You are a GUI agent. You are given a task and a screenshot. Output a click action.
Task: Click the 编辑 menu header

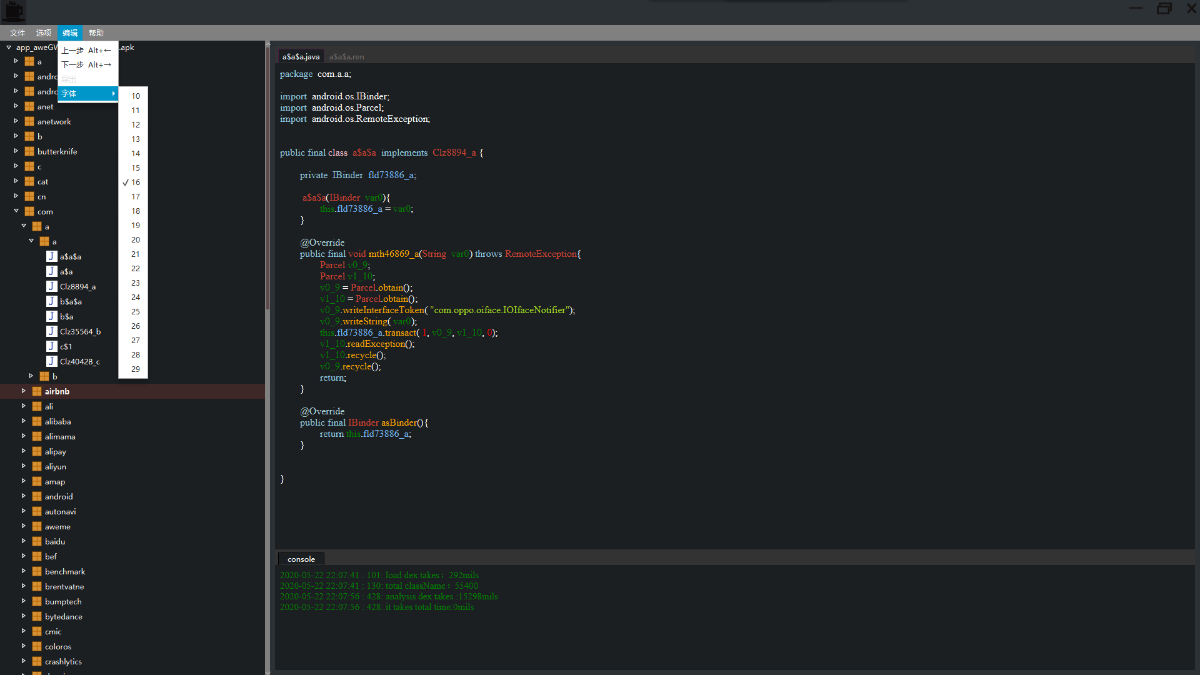click(x=70, y=33)
